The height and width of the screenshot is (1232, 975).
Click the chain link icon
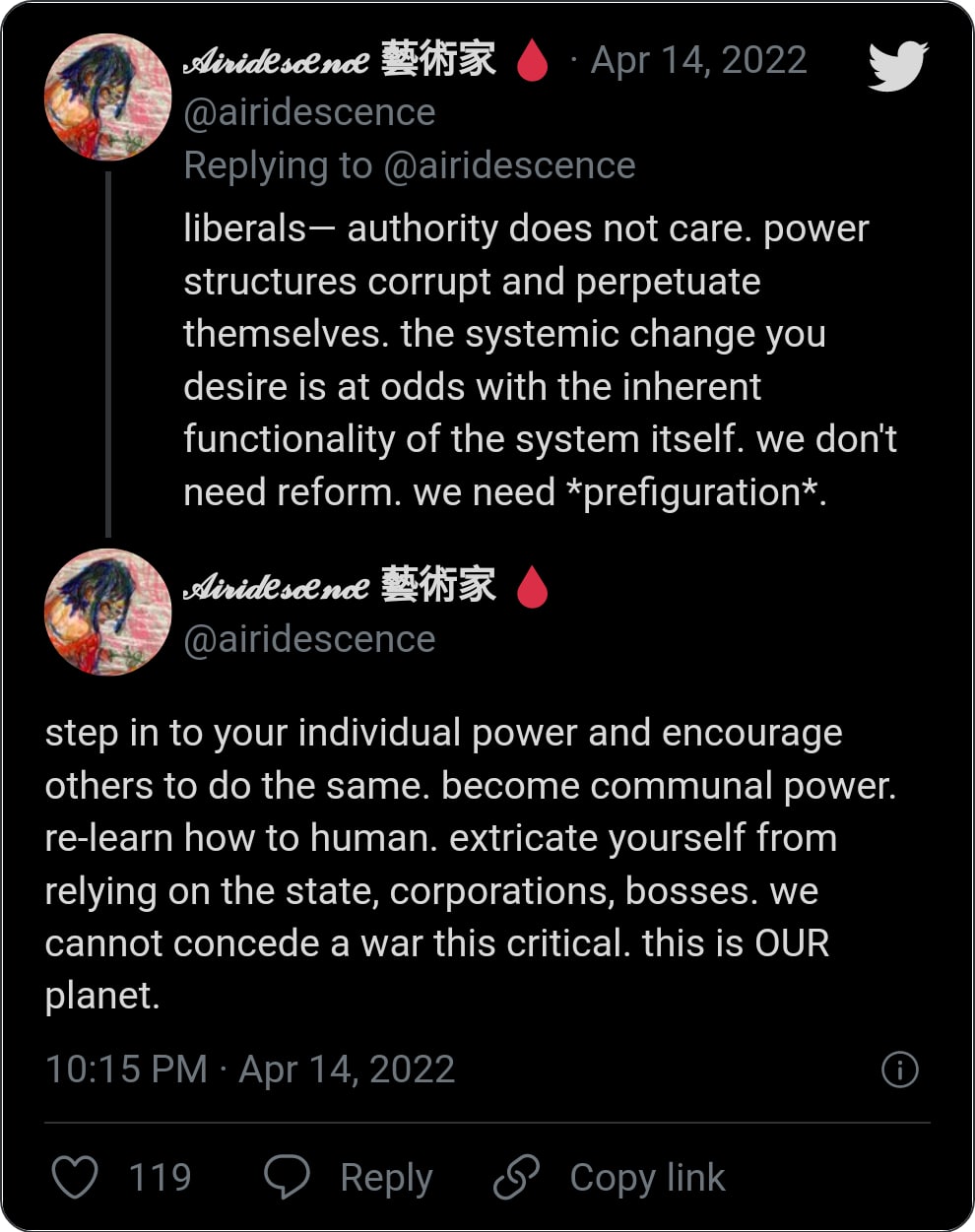coord(516,1177)
